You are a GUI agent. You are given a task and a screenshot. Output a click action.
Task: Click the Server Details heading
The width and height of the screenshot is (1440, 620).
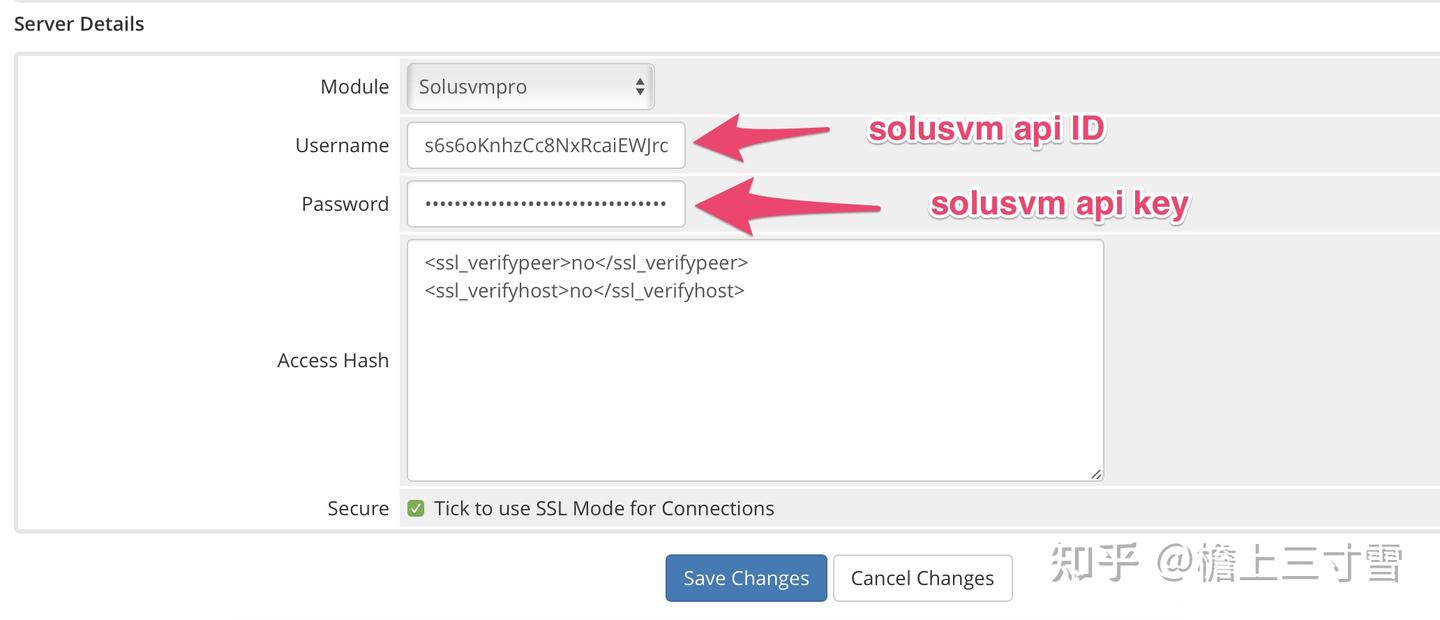coord(79,23)
